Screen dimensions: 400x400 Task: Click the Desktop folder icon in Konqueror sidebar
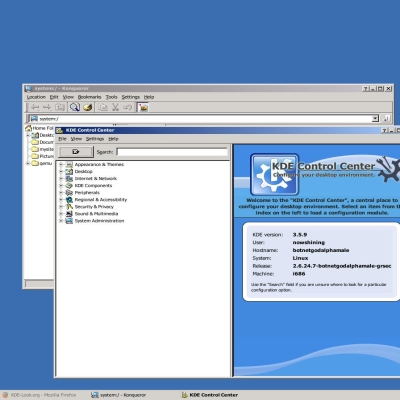[35, 135]
